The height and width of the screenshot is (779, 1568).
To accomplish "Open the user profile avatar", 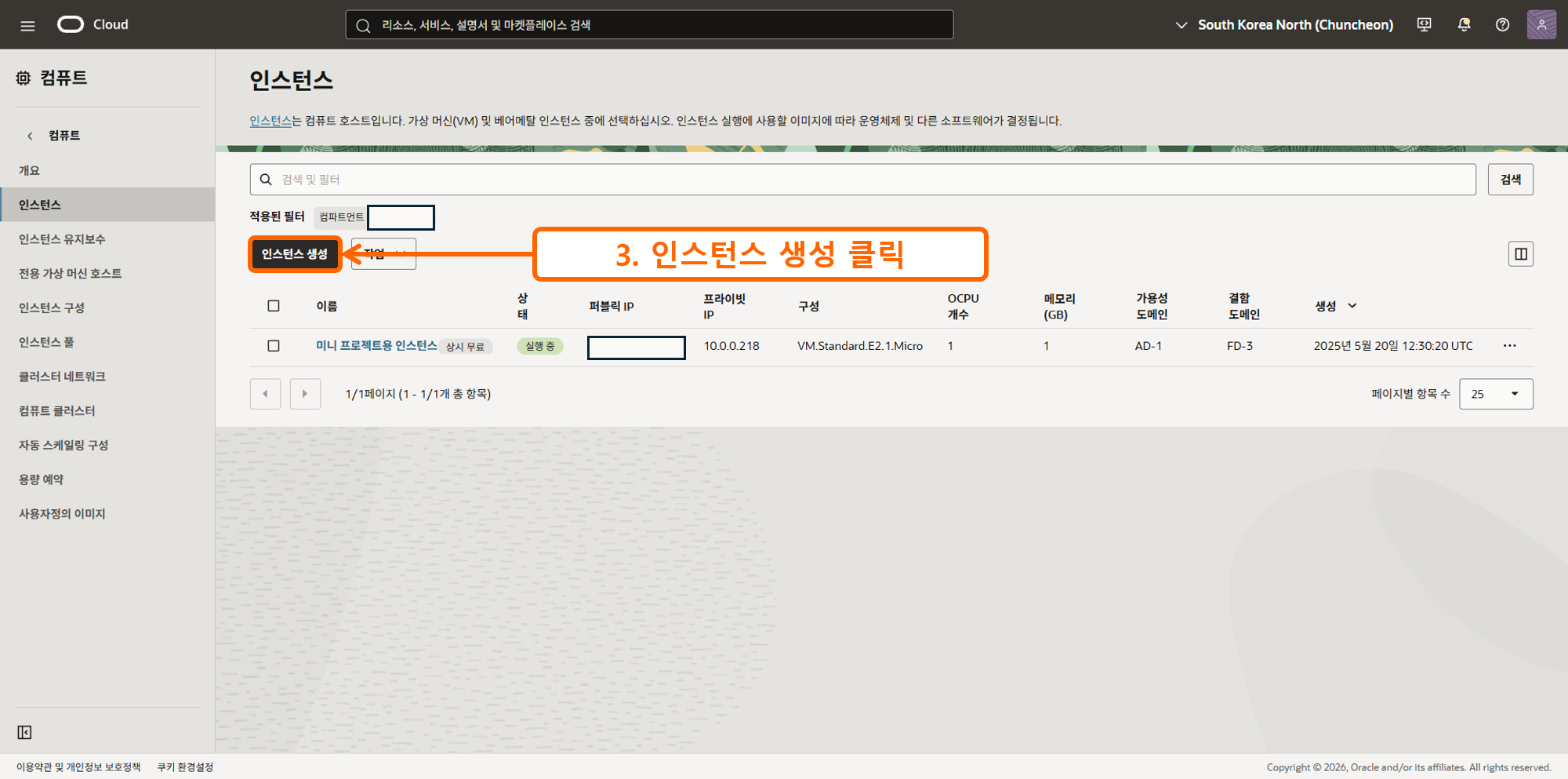I will [x=1541, y=24].
